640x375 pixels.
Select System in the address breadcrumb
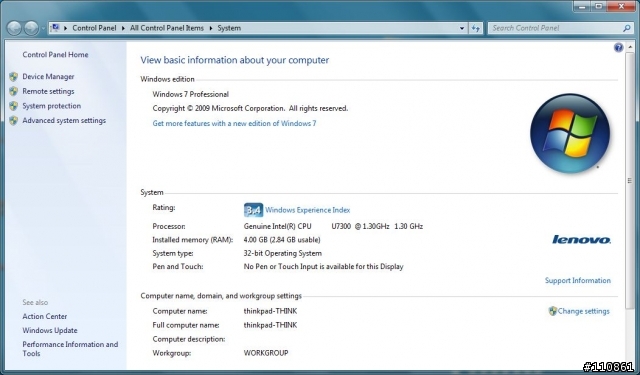tap(229, 28)
